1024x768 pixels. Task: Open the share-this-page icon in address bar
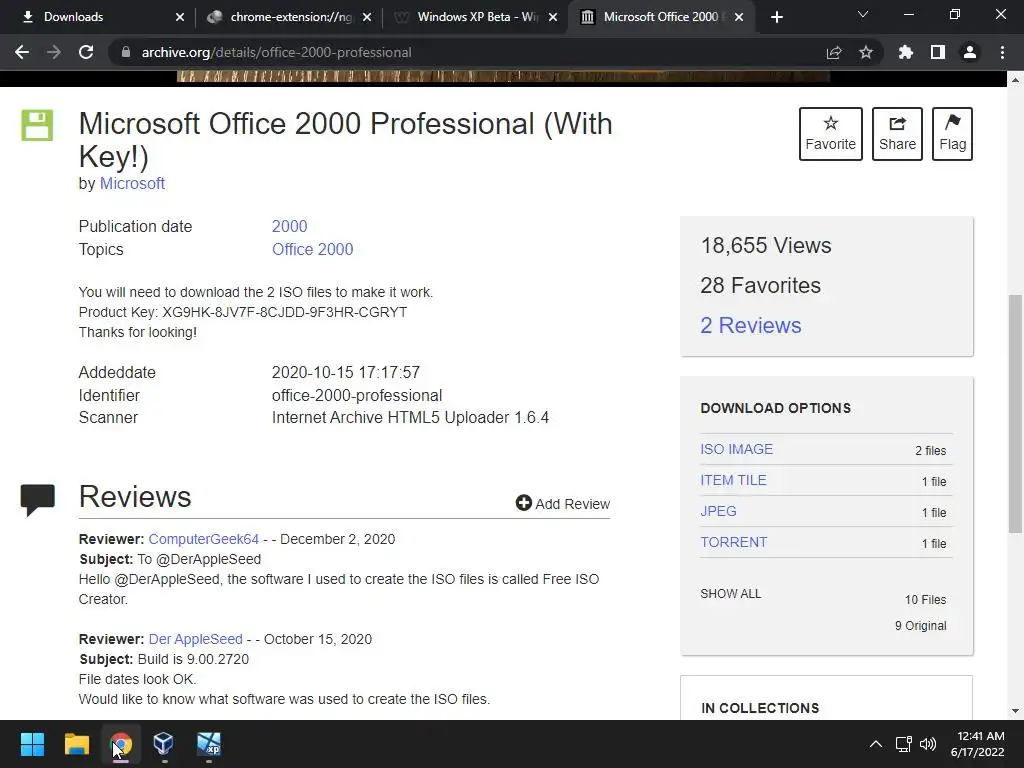click(834, 52)
